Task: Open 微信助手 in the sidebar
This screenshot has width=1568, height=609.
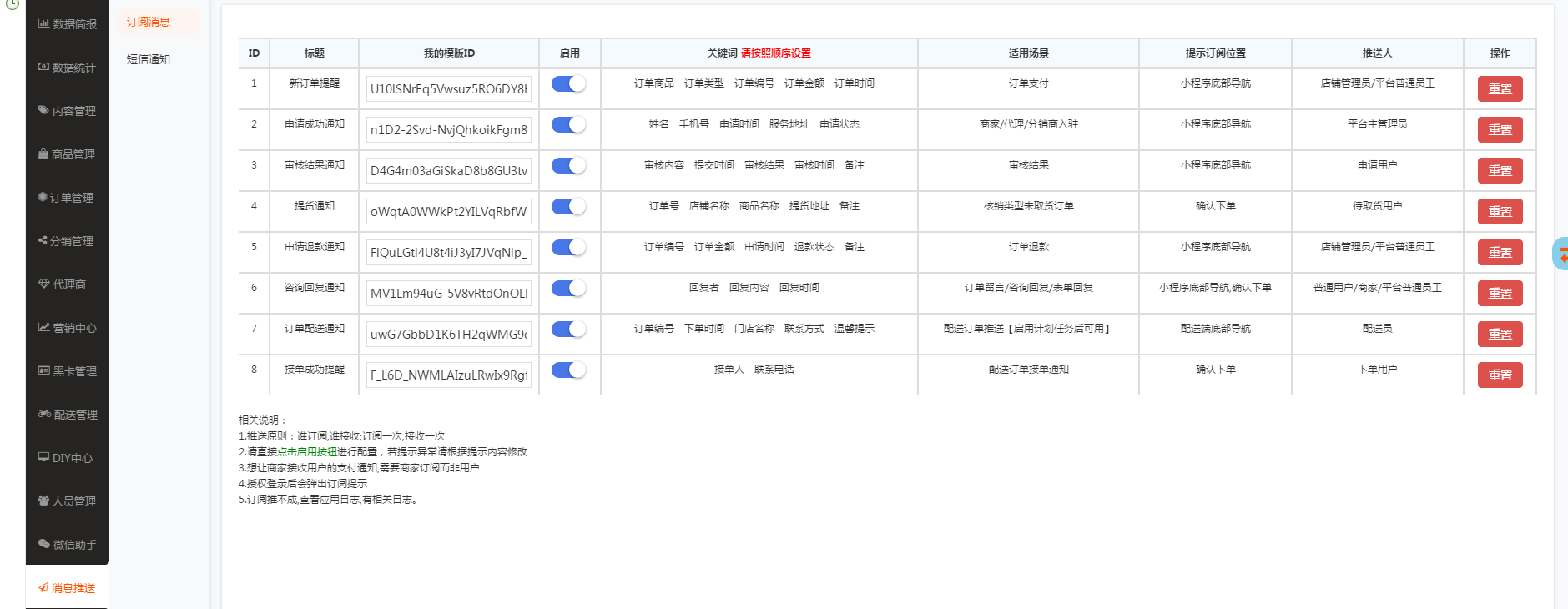Action: (68, 545)
